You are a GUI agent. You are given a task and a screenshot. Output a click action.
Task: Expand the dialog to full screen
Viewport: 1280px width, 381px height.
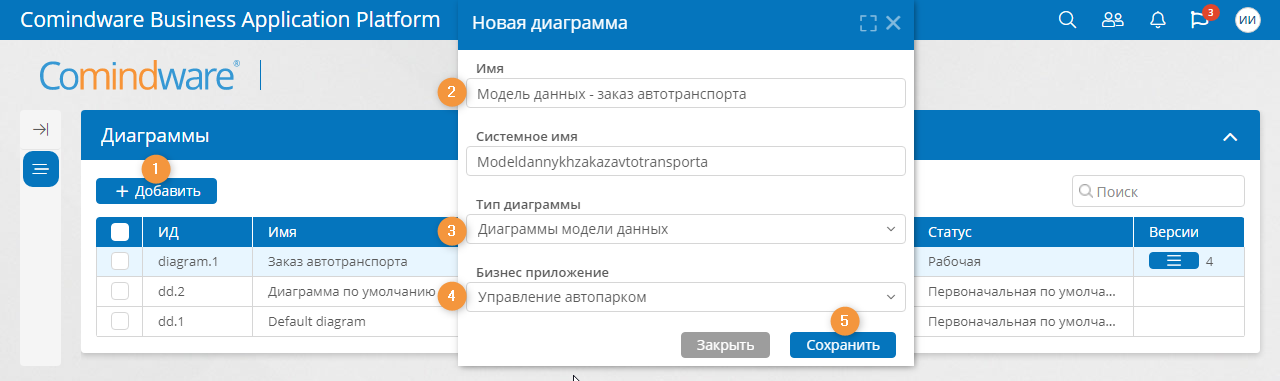click(868, 23)
